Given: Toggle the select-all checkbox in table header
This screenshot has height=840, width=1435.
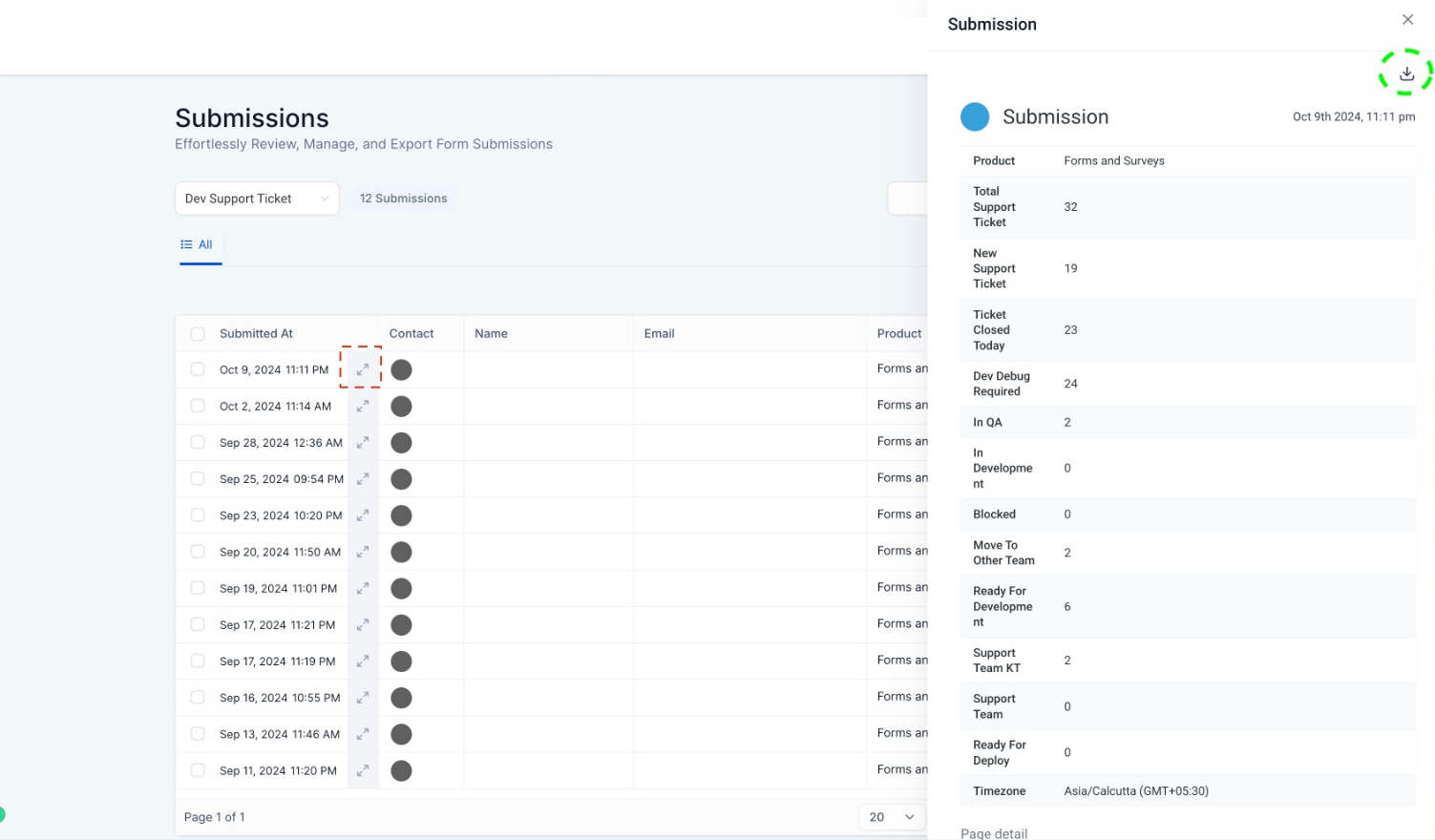Looking at the screenshot, I should (198, 334).
